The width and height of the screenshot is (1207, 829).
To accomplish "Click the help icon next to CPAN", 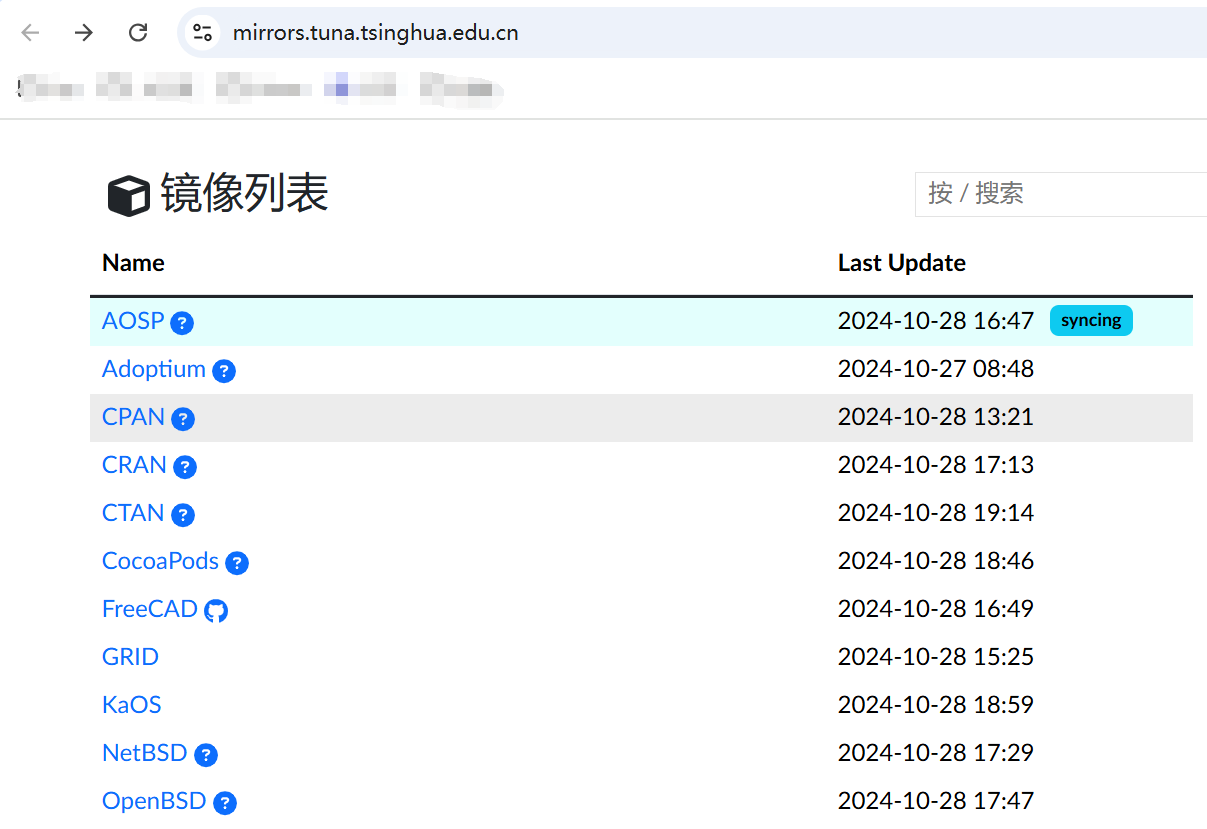I will click(x=183, y=419).
